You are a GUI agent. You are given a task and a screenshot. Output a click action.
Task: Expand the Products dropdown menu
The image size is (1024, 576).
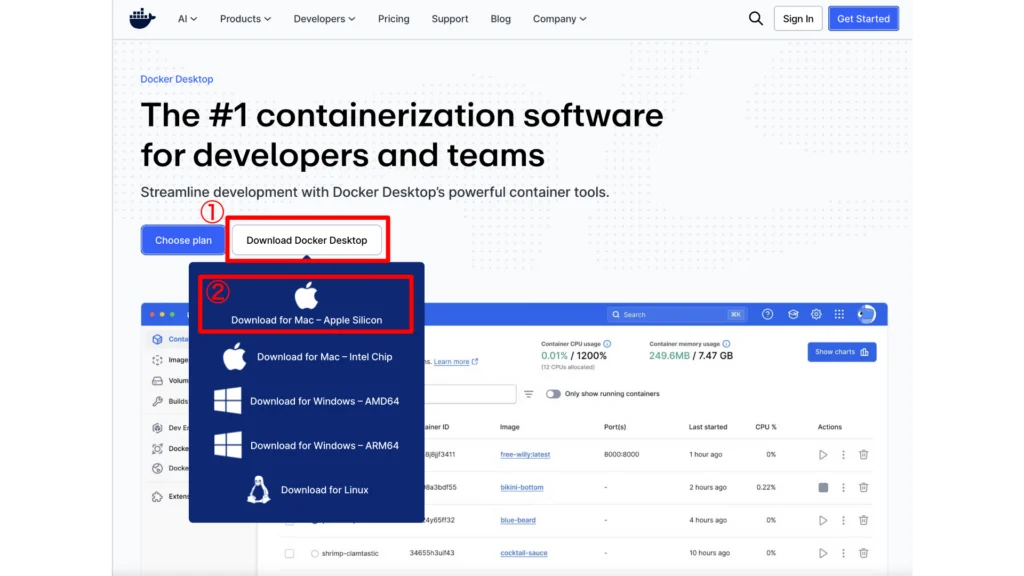tap(245, 19)
